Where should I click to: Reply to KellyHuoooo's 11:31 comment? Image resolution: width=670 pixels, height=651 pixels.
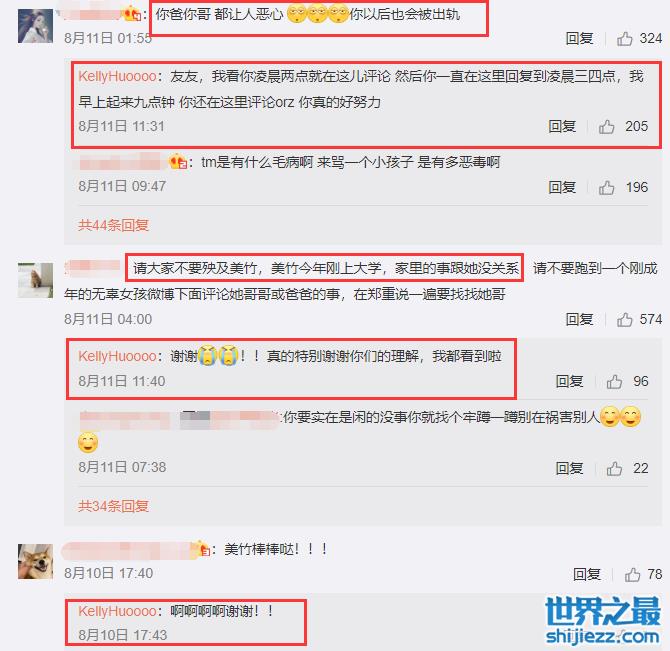562,126
